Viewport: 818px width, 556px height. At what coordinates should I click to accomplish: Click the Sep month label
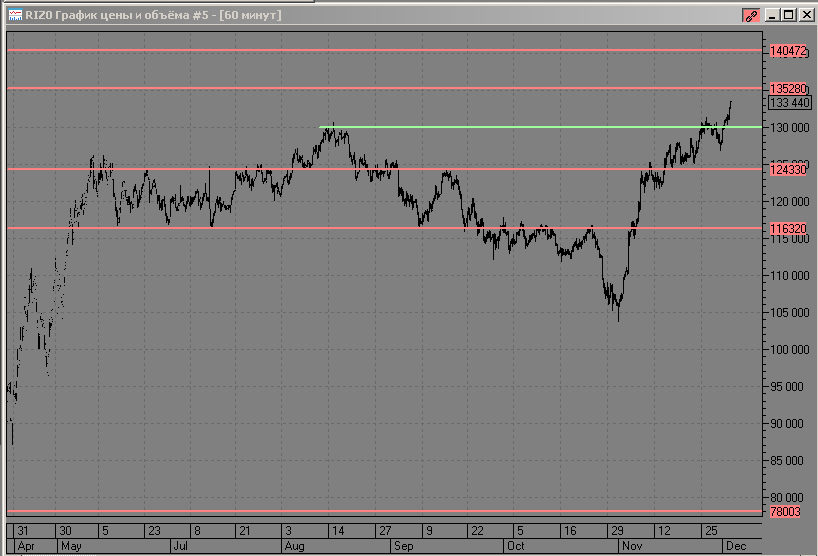point(404,547)
